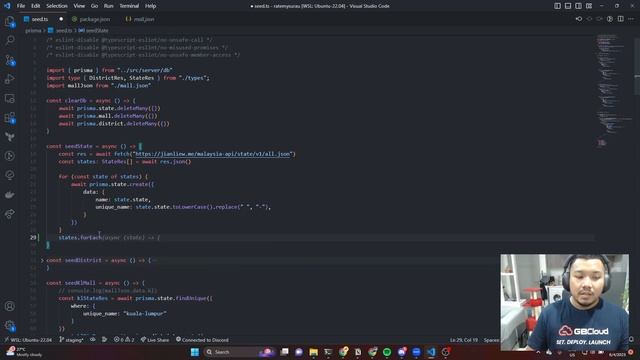This screenshot has height=360, width=640.
Task: Open the Source Control view
Action: point(10,60)
